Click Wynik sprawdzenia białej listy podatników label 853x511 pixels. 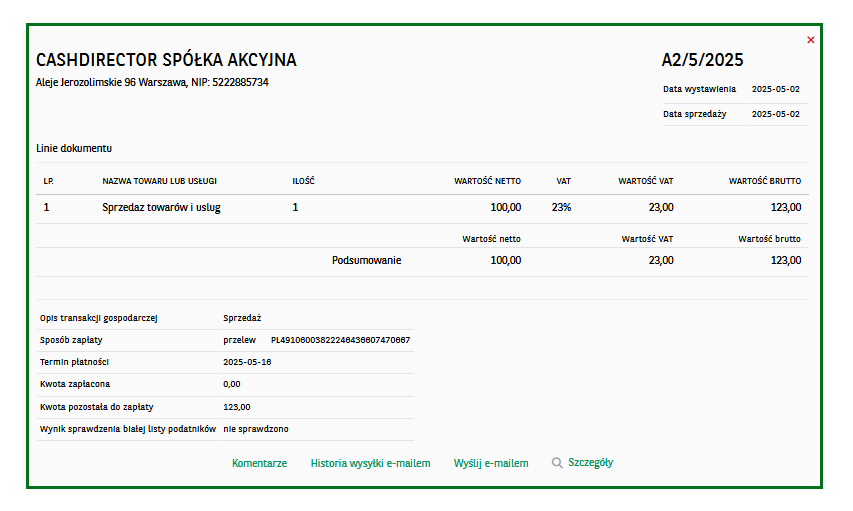coord(128,429)
